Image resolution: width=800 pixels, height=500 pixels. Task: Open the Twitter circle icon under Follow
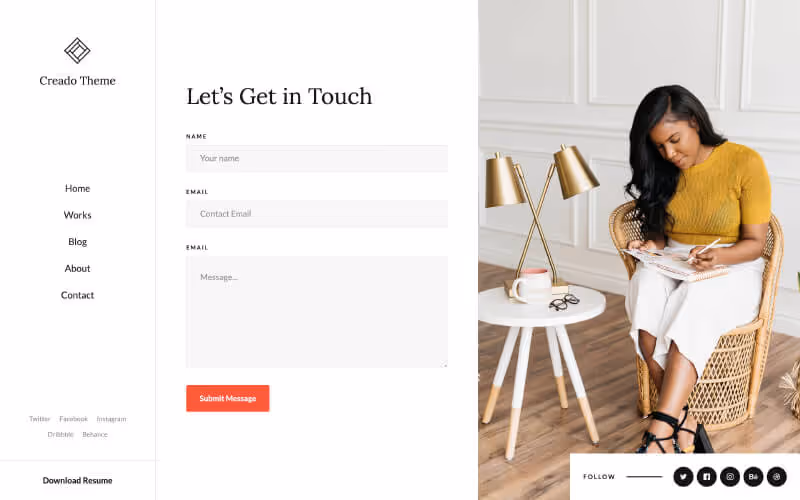[x=683, y=477]
